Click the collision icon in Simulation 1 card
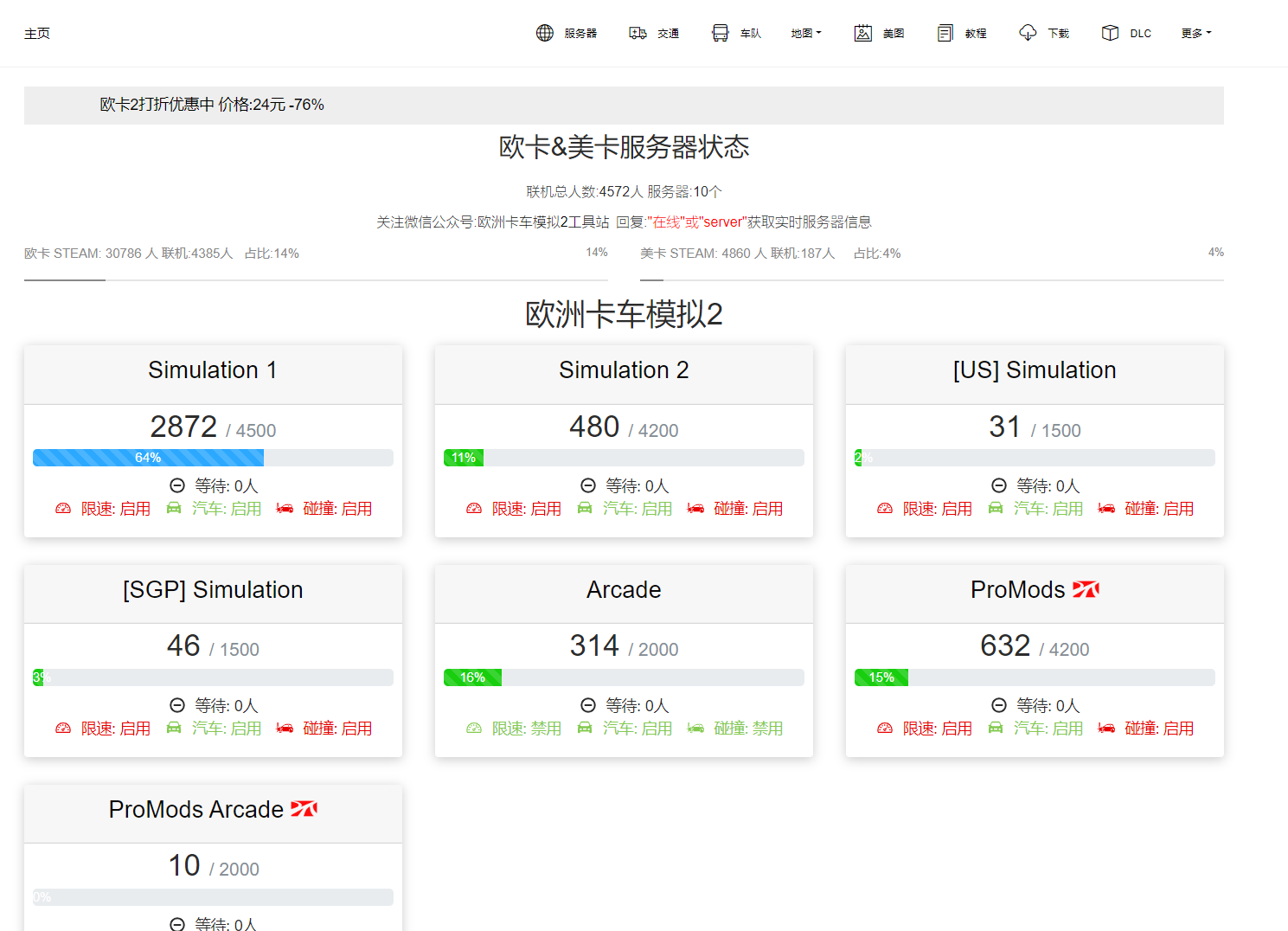 click(x=285, y=508)
